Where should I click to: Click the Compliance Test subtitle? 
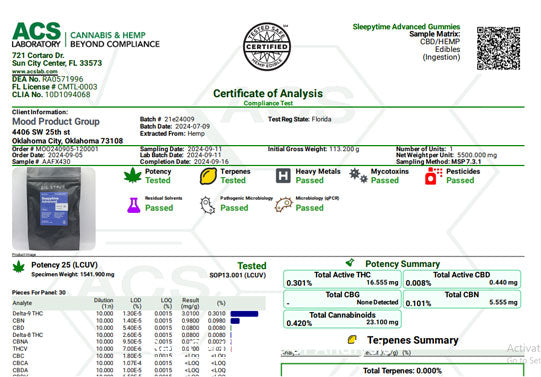click(x=268, y=103)
